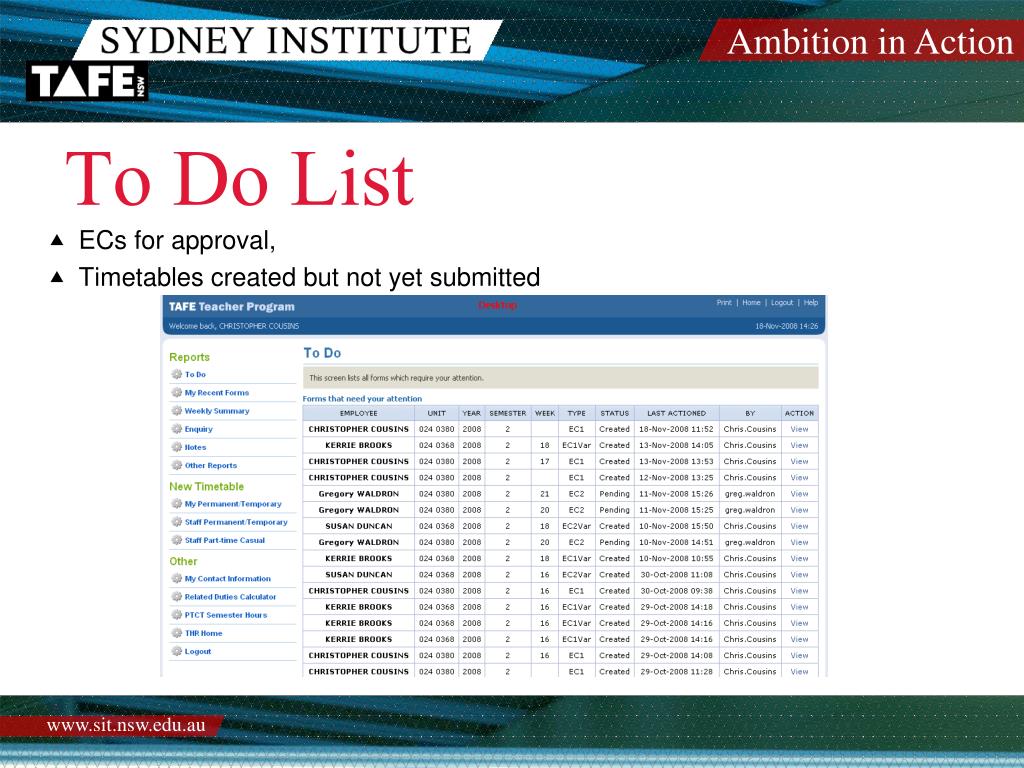The image size is (1024, 768).
Task: Click the LAST ACTIONED column header
Action: (676, 413)
